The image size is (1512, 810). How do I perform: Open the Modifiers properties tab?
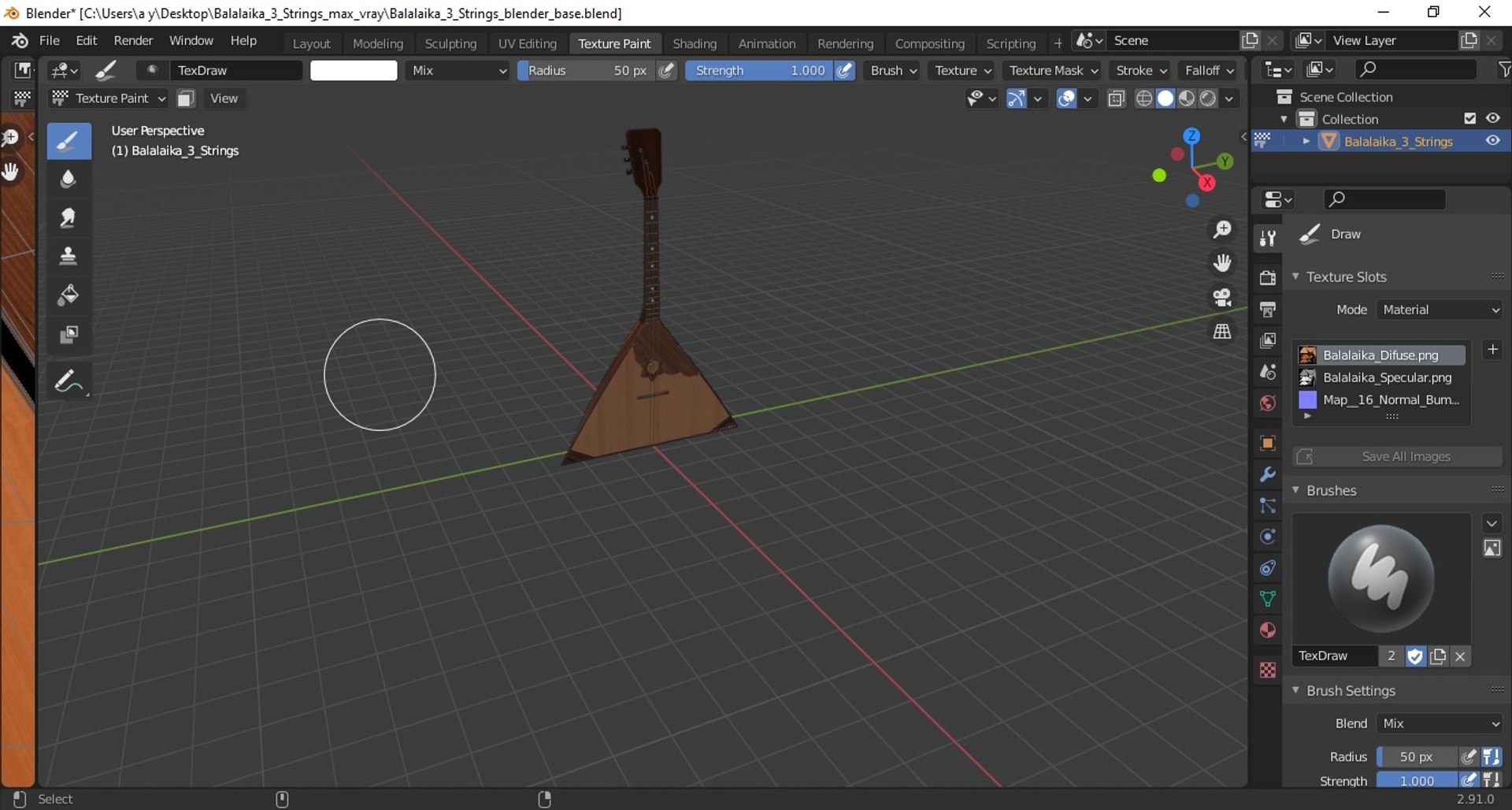pos(1267,474)
